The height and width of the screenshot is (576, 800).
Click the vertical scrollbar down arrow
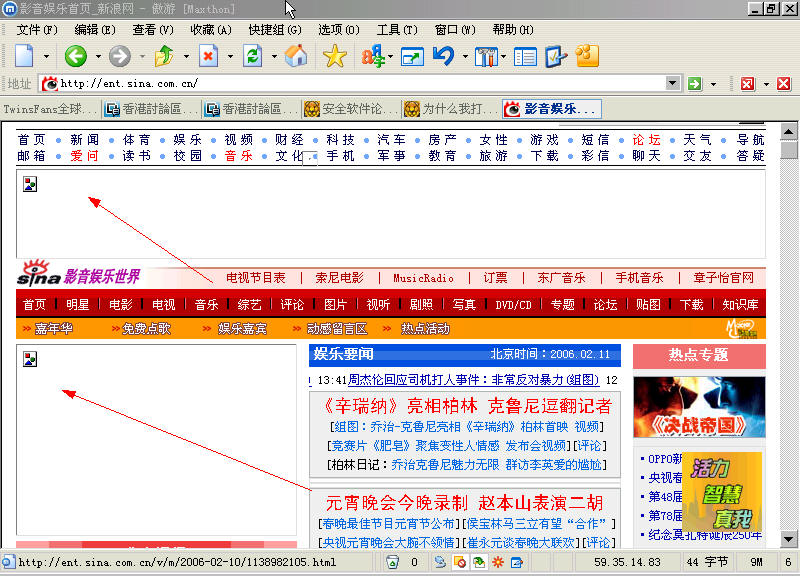788,539
